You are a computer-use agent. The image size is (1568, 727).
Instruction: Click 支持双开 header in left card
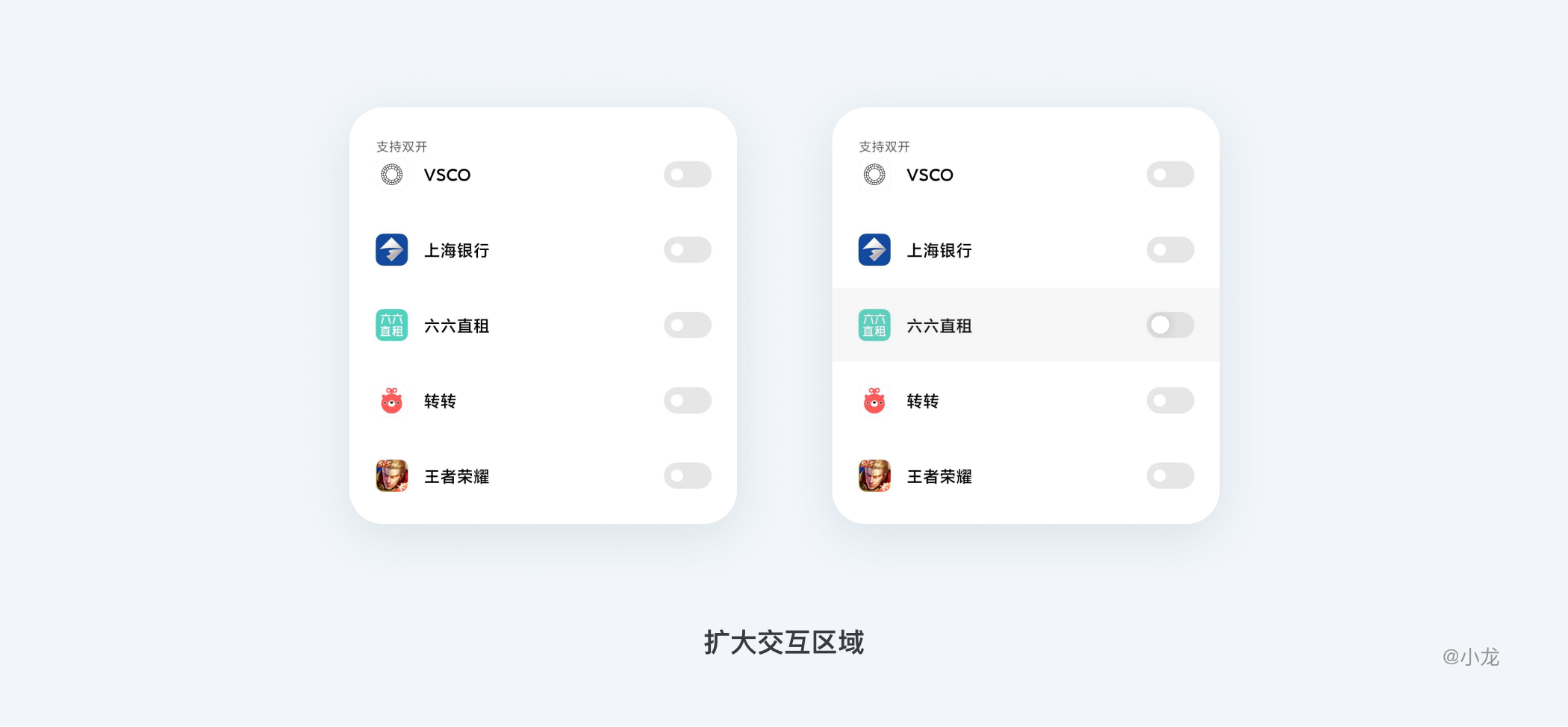click(402, 146)
